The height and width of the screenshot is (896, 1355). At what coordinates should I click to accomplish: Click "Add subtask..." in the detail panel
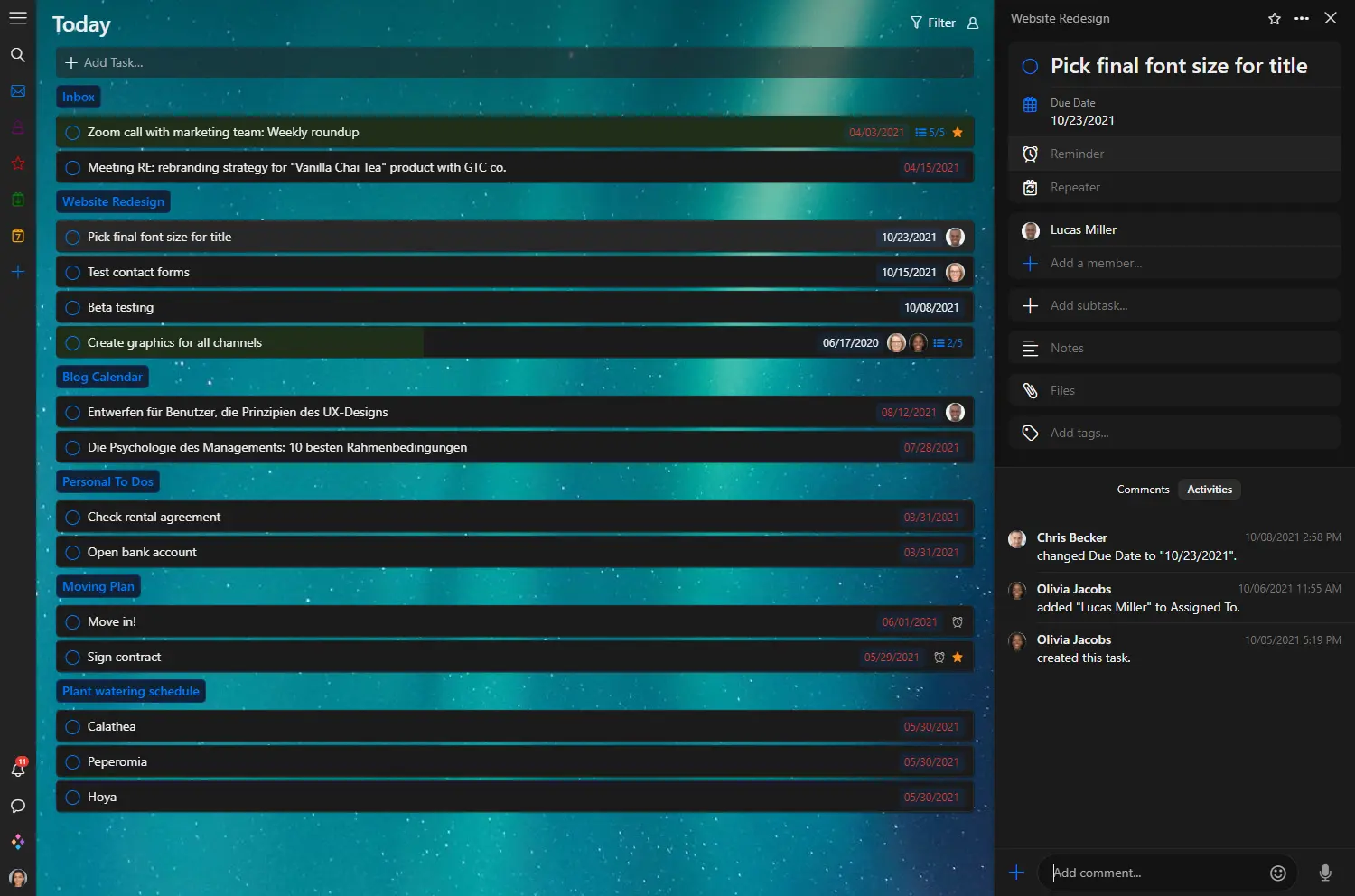click(1089, 305)
